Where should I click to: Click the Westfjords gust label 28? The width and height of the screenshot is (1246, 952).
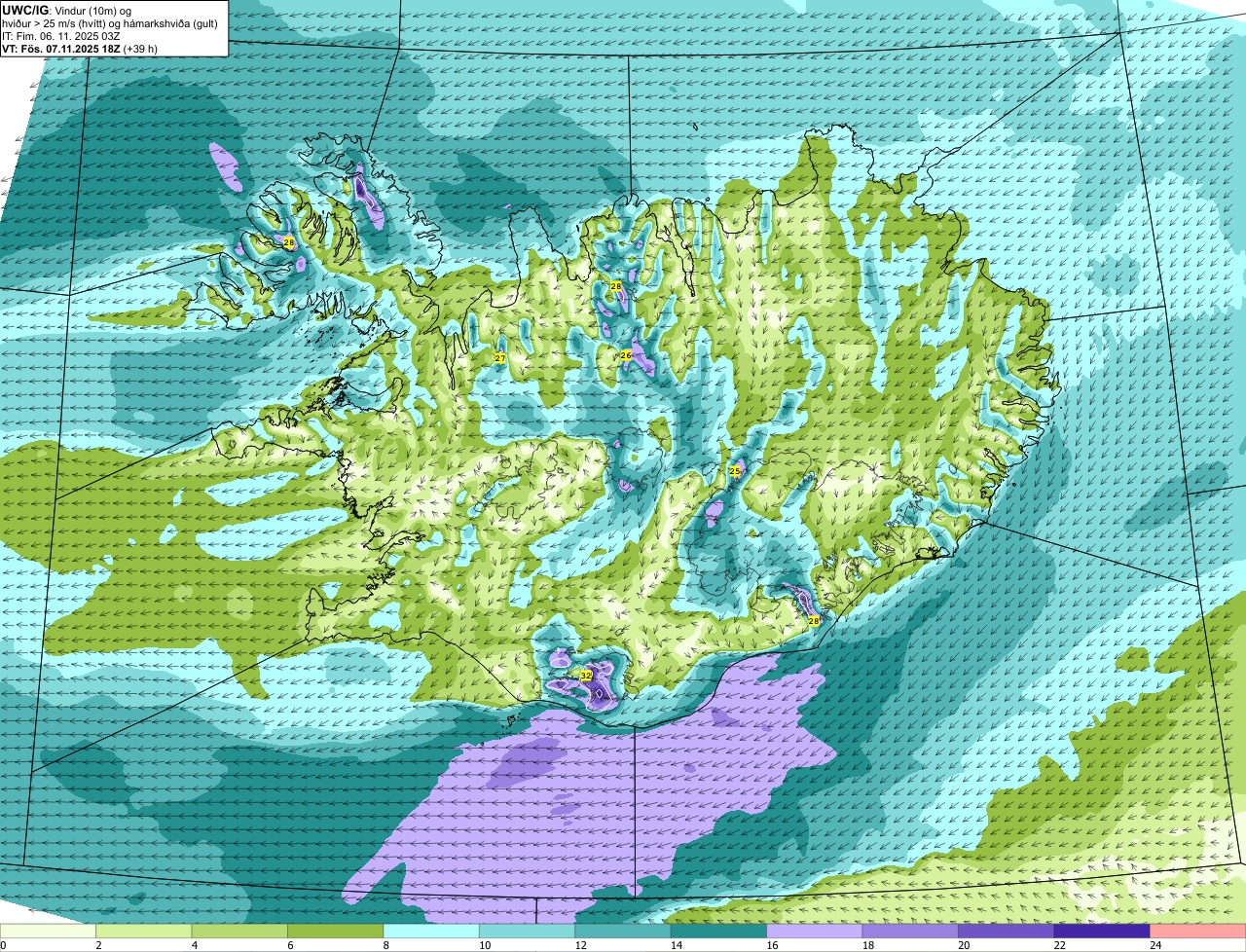coord(288,242)
